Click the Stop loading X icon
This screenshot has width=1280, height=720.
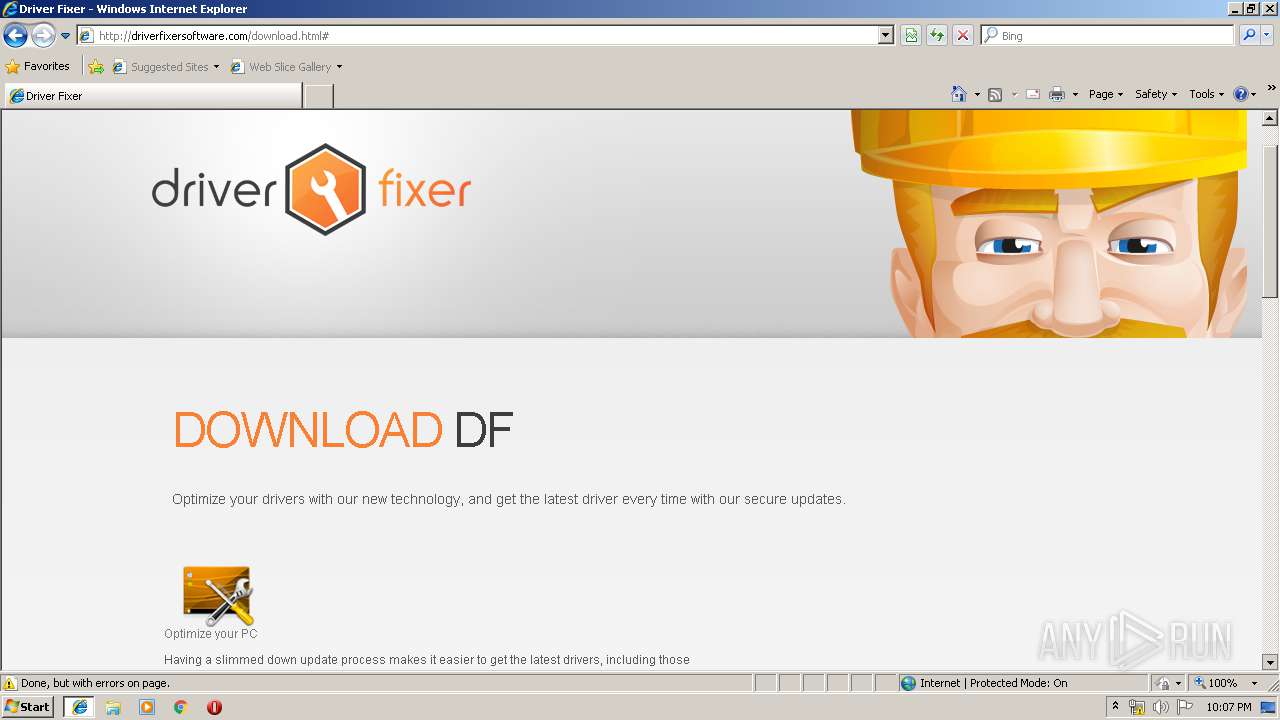point(963,36)
